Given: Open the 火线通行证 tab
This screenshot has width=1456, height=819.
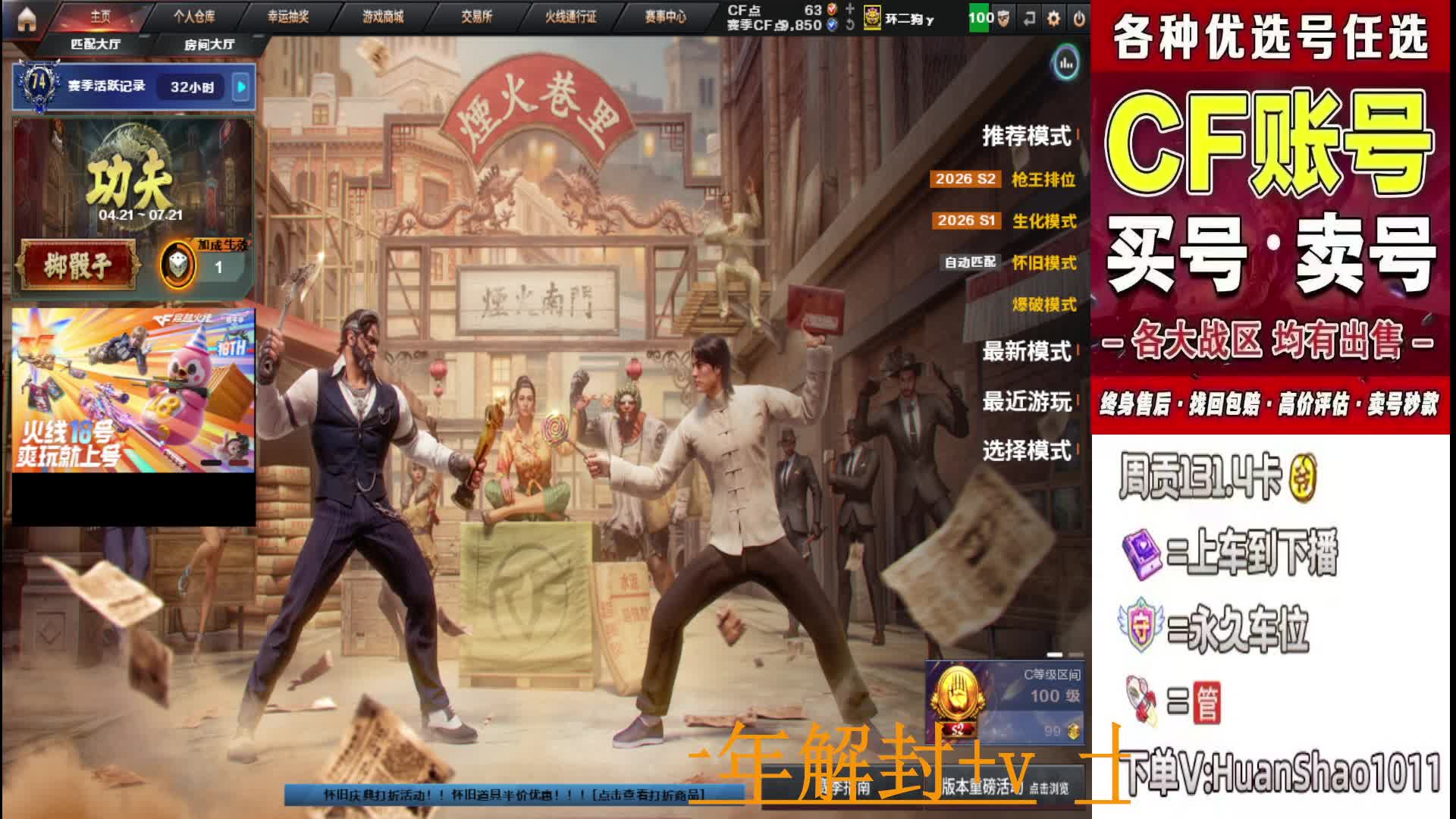Looking at the screenshot, I should coord(571,16).
